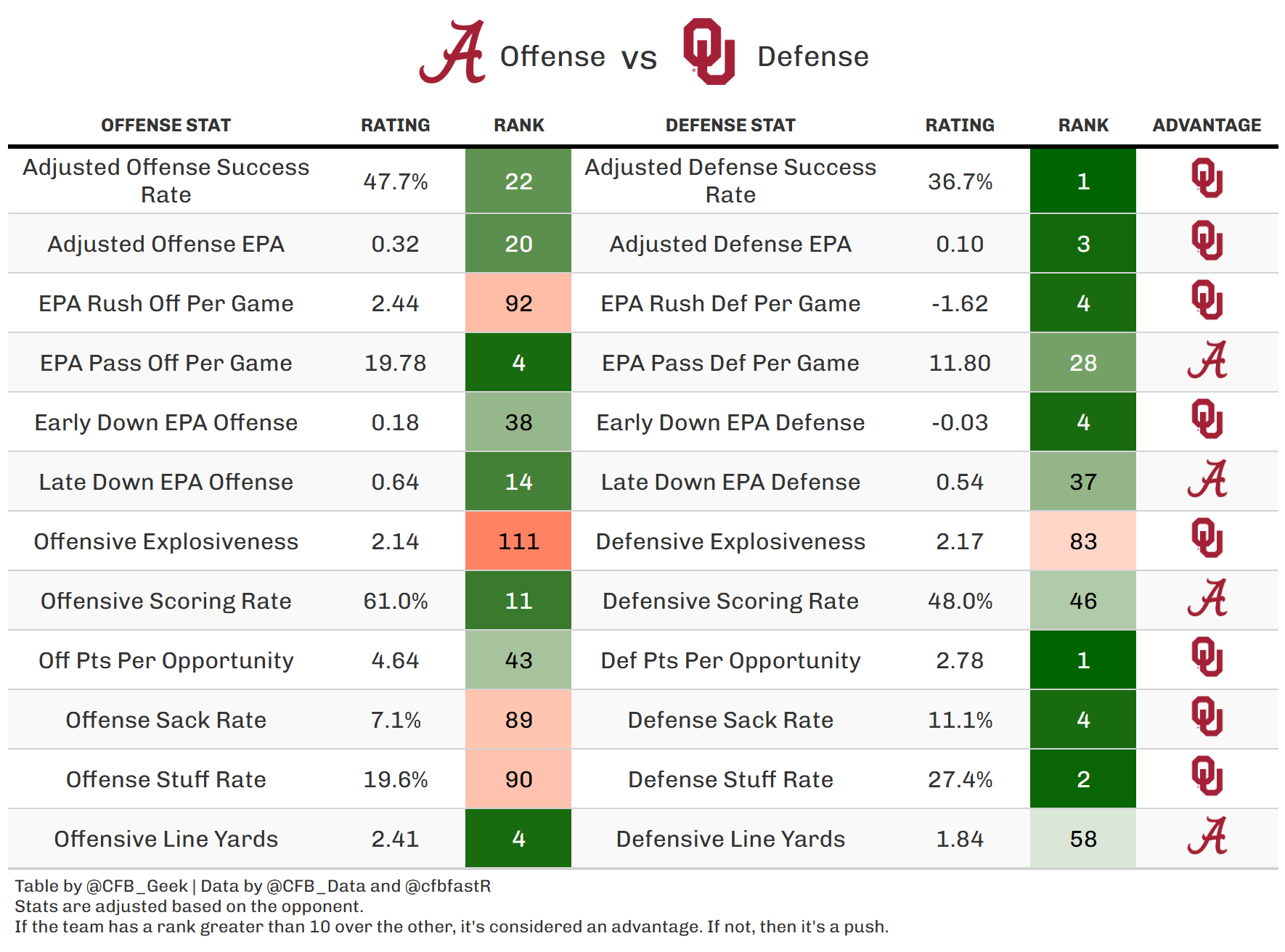Viewport: 1285px width, 952px height.
Task: Click the Oklahoma advantage logo for Adjusted Defense EPA
Action: [x=1207, y=241]
